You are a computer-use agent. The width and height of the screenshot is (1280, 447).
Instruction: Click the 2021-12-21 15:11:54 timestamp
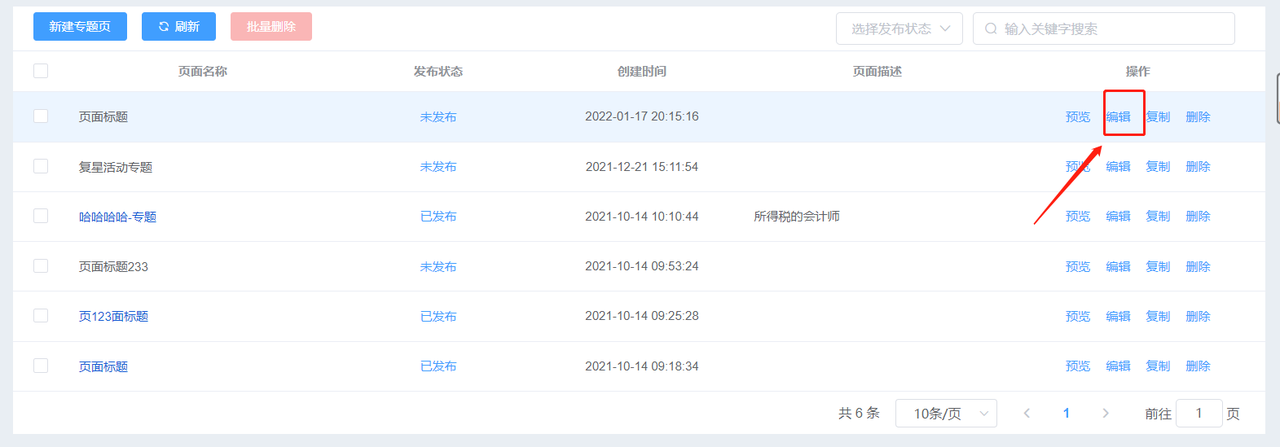click(x=642, y=167)
